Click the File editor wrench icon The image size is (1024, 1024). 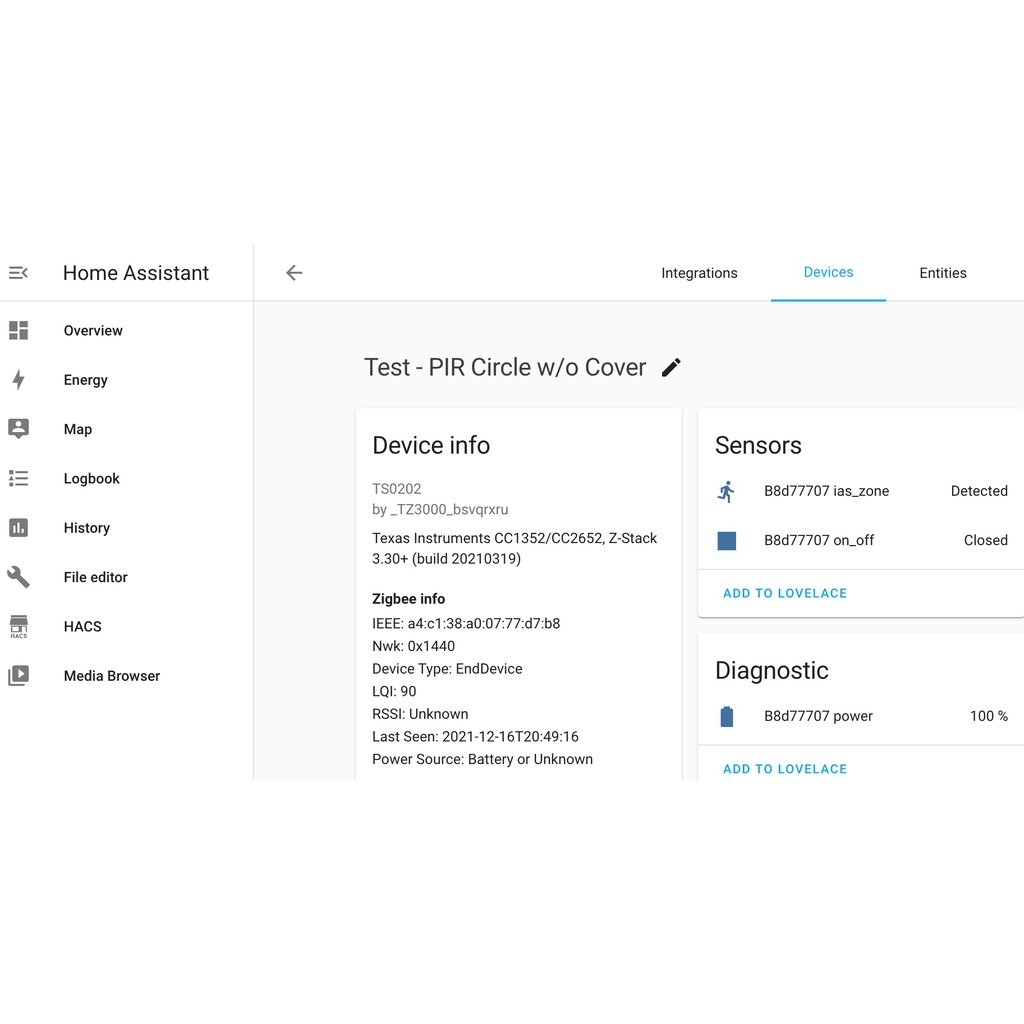18,577
